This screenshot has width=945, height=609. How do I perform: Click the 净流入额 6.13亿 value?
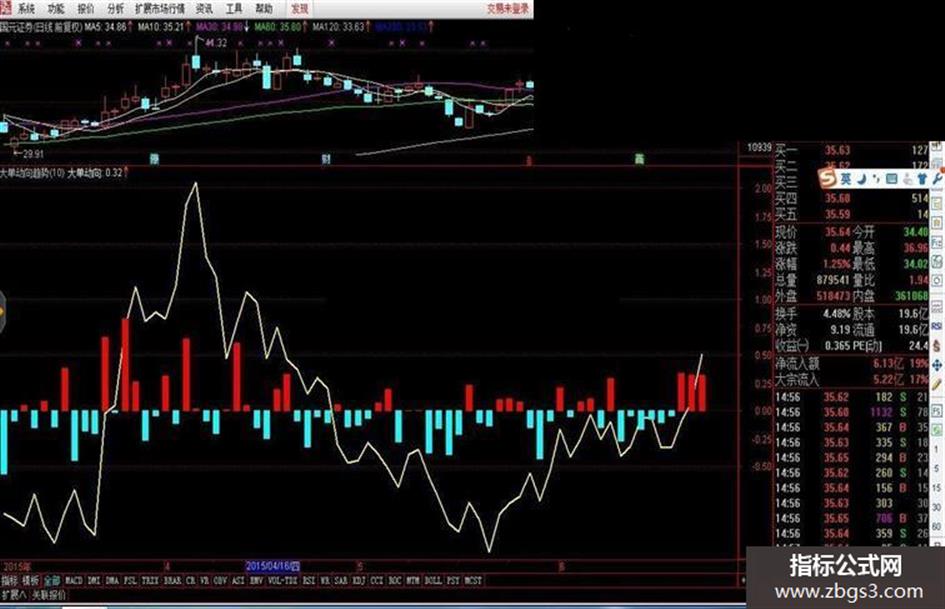[x=888, y=364]
